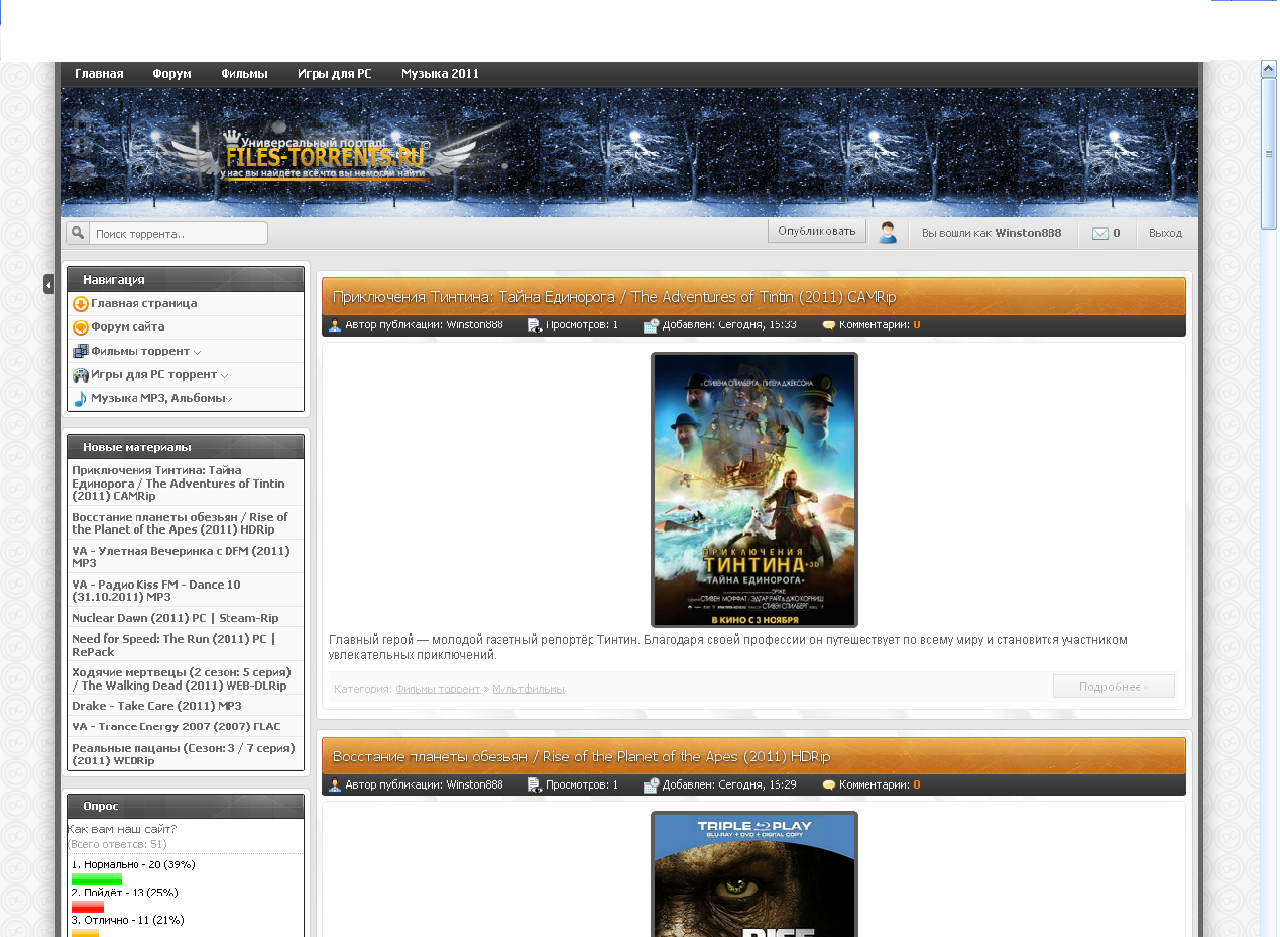
Task: Open the Мультфильмы category link
Action: coord(528,689)
